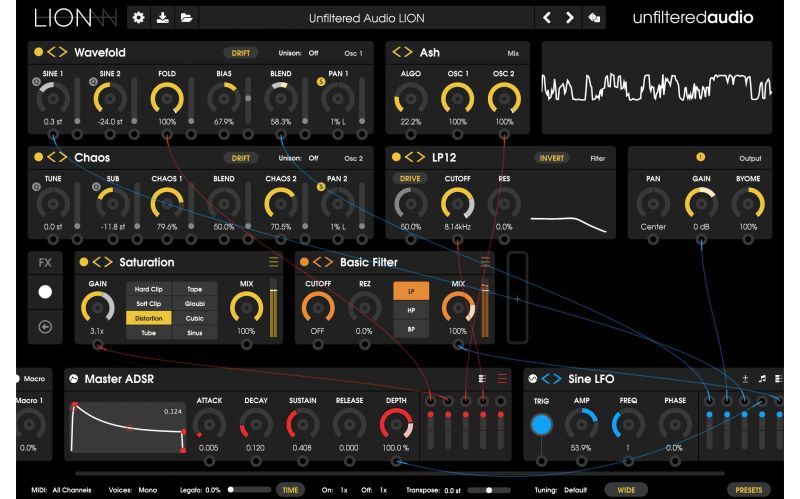Adjust the Master ADSR DEPTH knob
Viewport: 800px width, 499px height.
click(396, 424)
